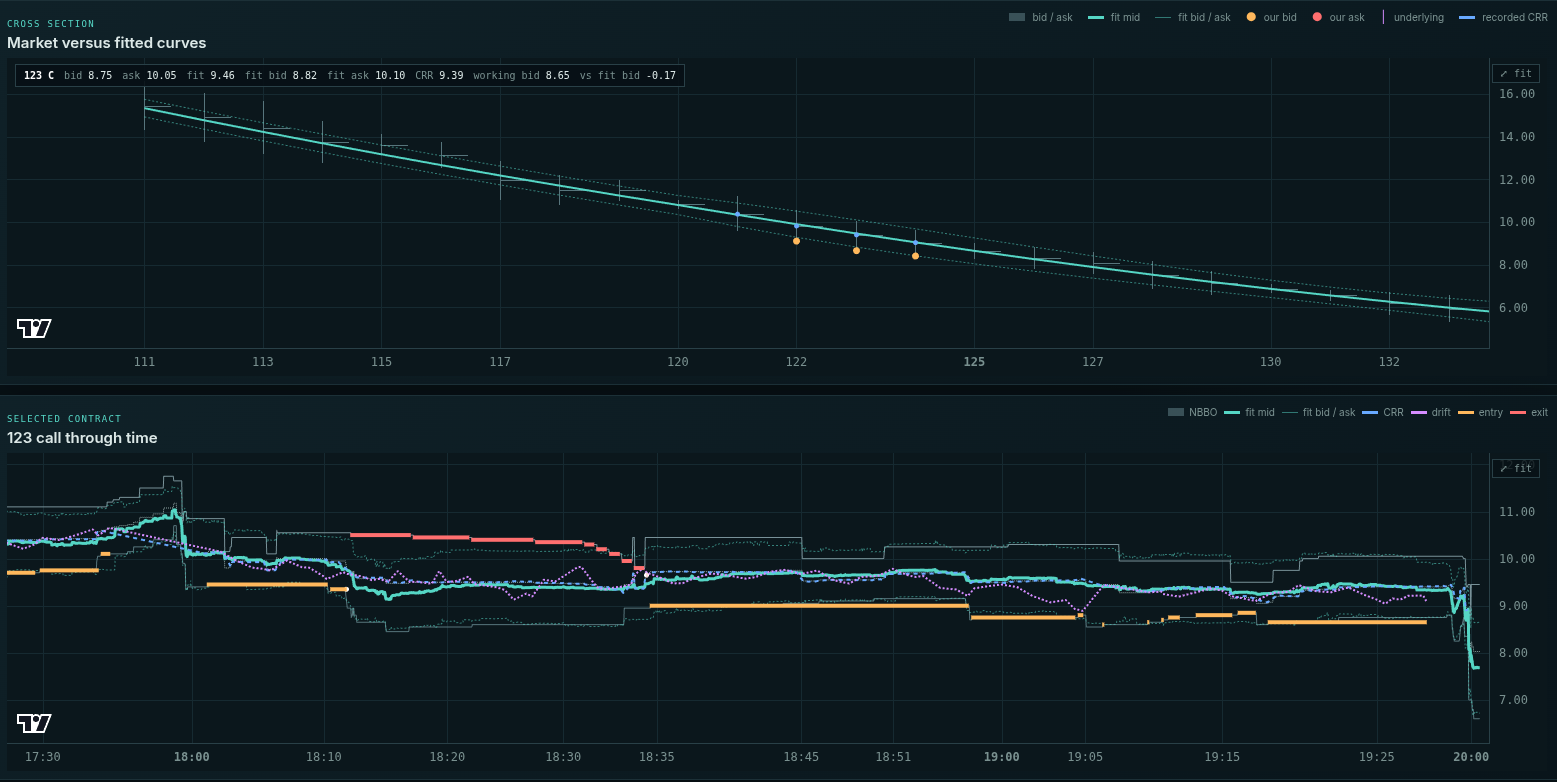Click strike 111 on the x-axis

tap(145, 362)
